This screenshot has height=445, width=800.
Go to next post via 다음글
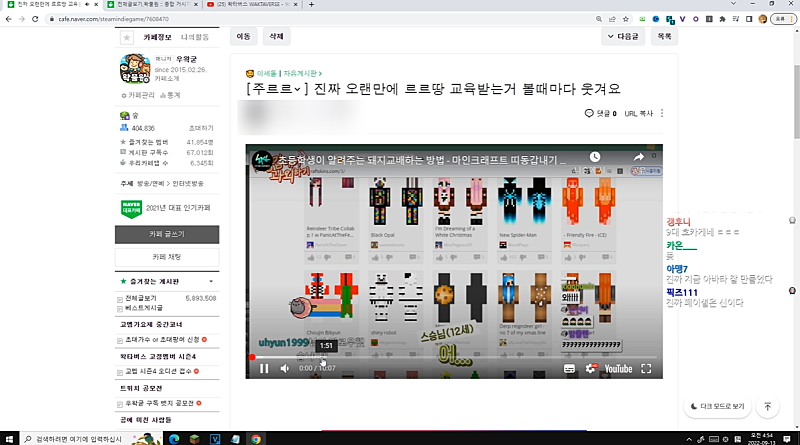(623, 36)
